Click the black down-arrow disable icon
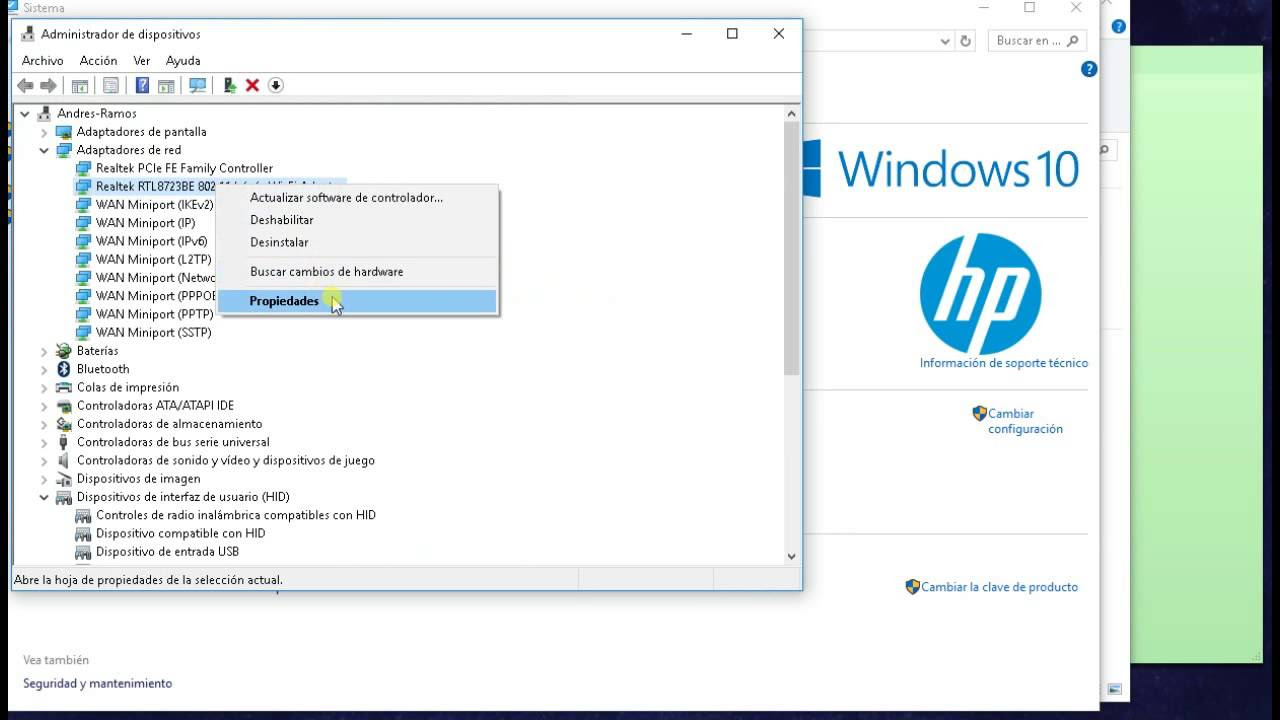The height and width of the screenshot is (720, 1280). pyautogui.click(x=276, y=86)
